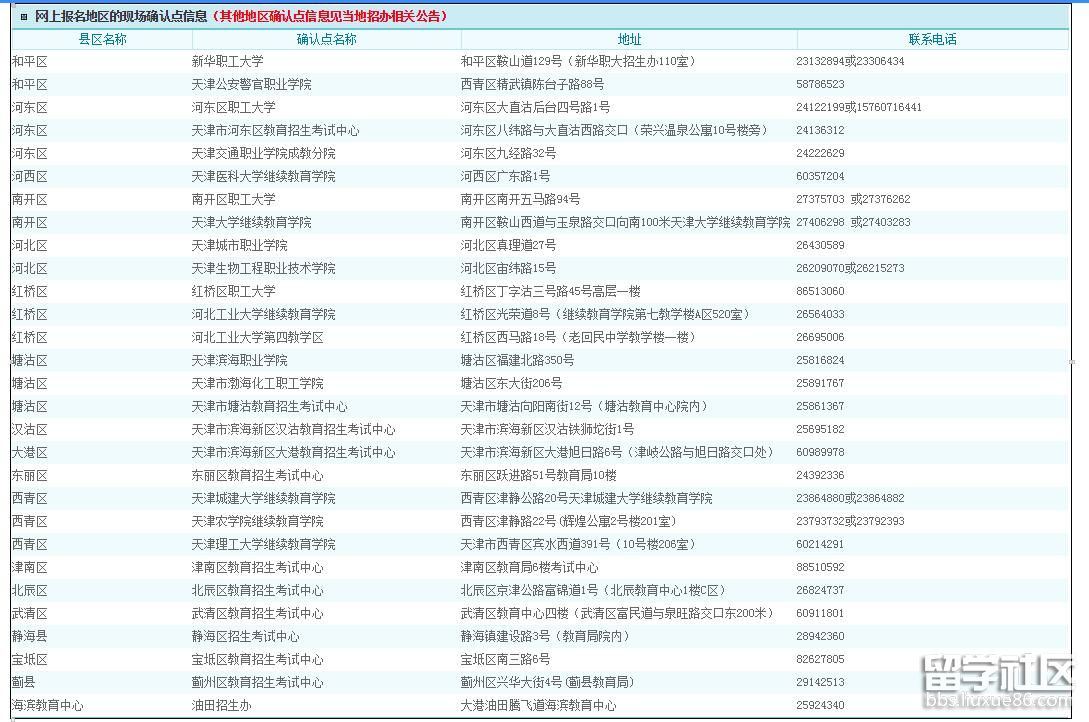Click the address 塘沽区福建北路350号
The height and width of the screenshot is (722, 1089).
(x=517, y=360)
